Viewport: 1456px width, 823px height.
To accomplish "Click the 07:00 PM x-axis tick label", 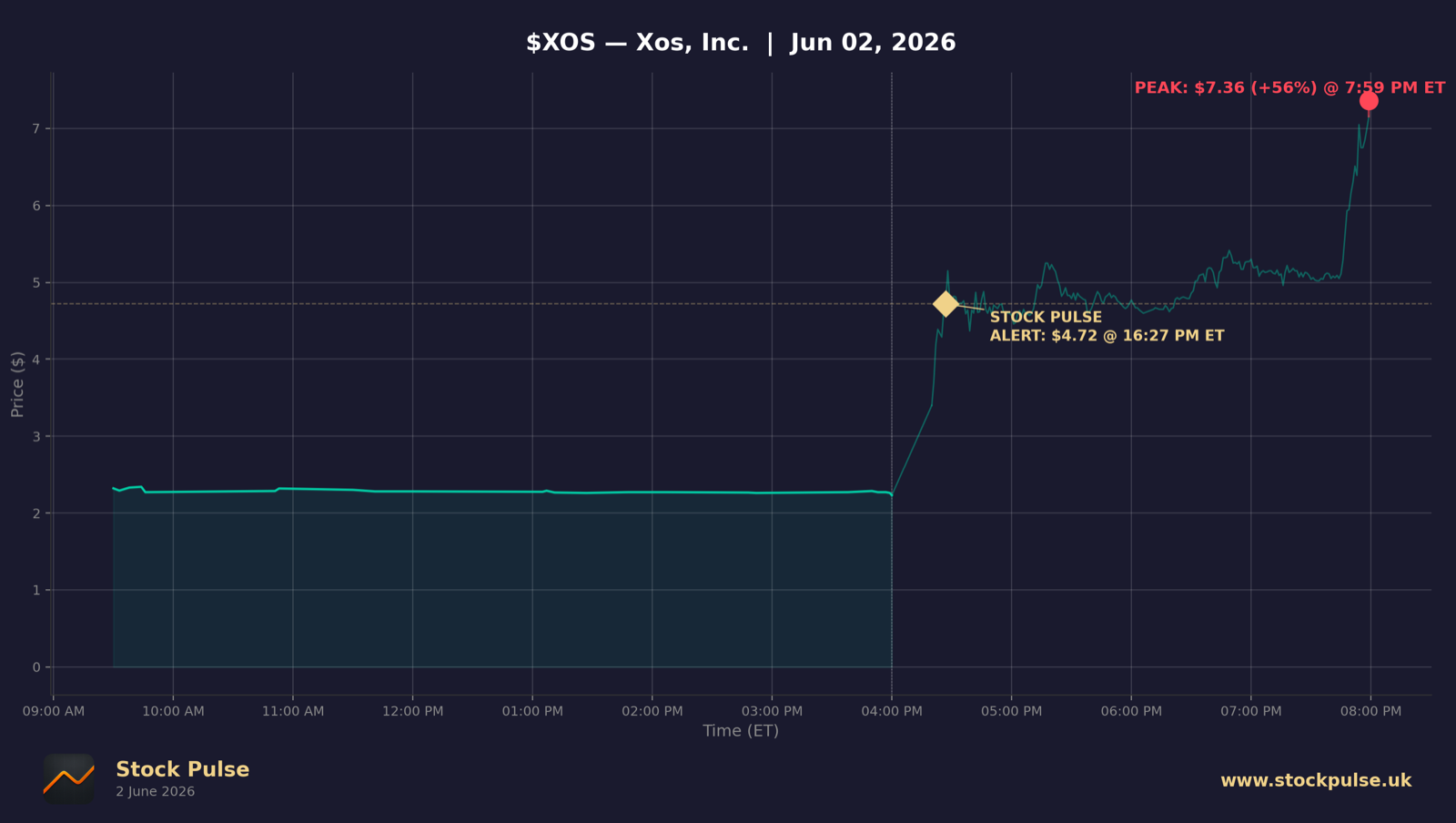I will coord(1251,711).
